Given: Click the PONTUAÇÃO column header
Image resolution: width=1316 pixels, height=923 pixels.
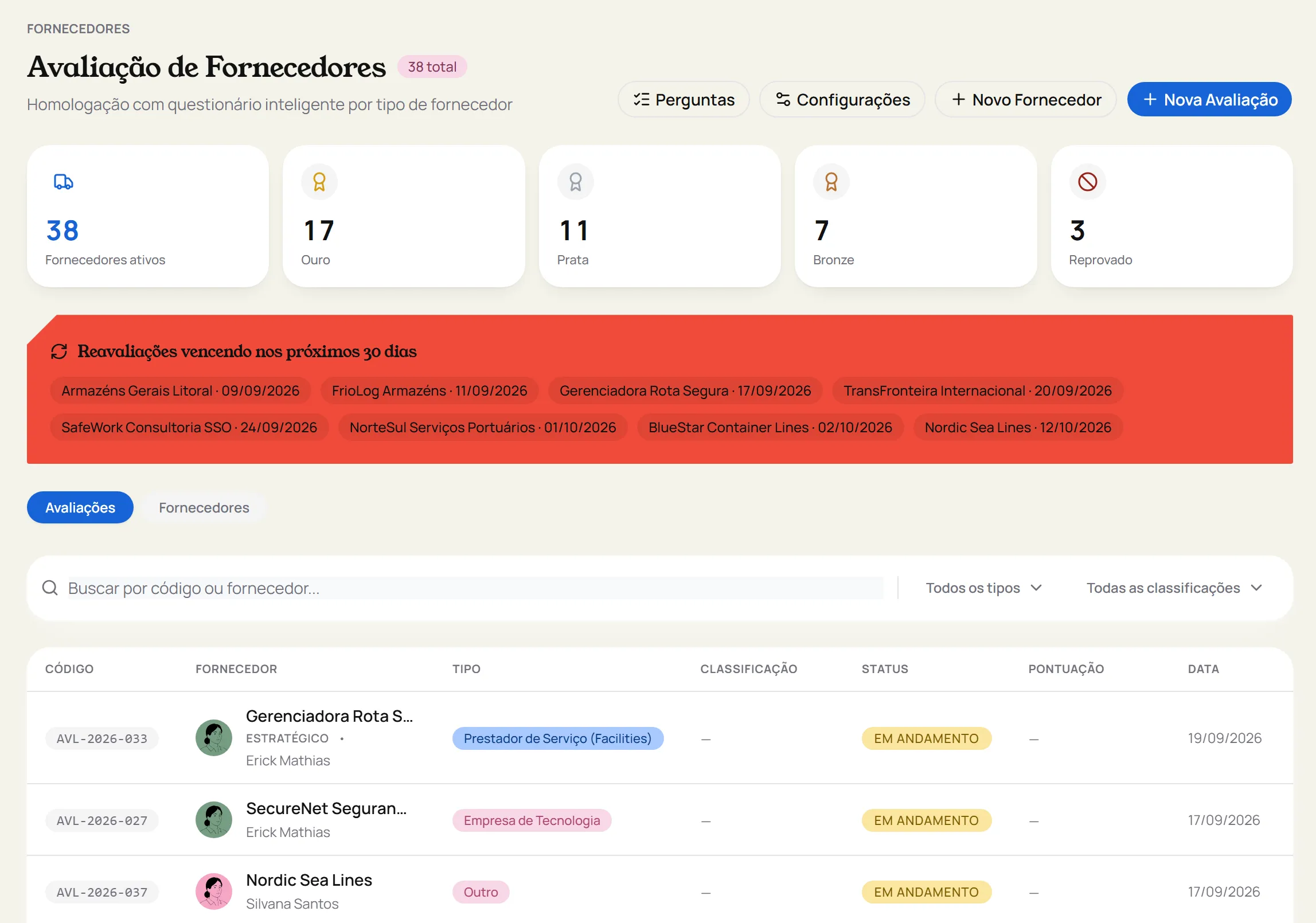Looking at the screenshot, I should click(1066, 668).
